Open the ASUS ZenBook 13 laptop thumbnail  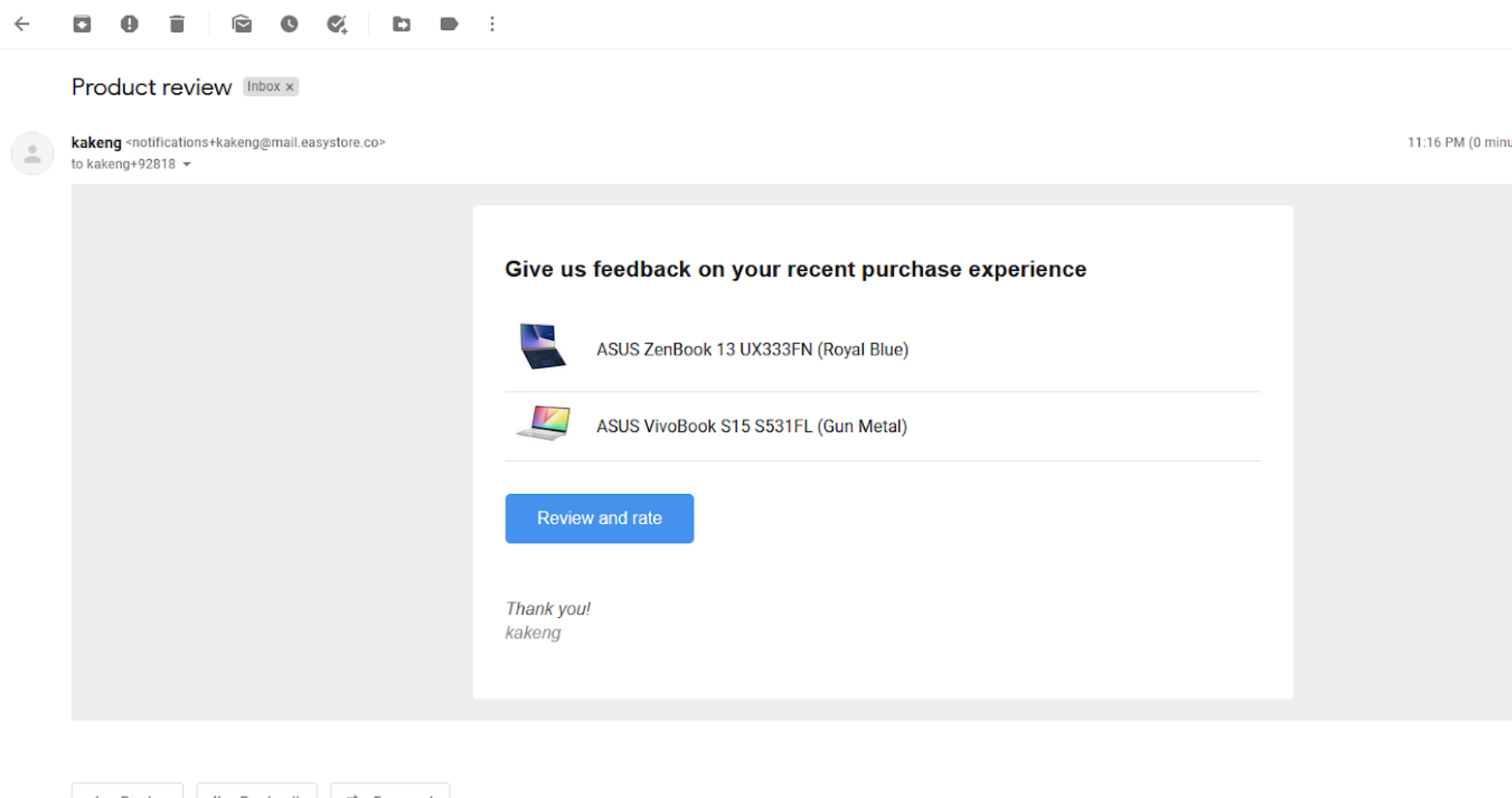(542, 346)
